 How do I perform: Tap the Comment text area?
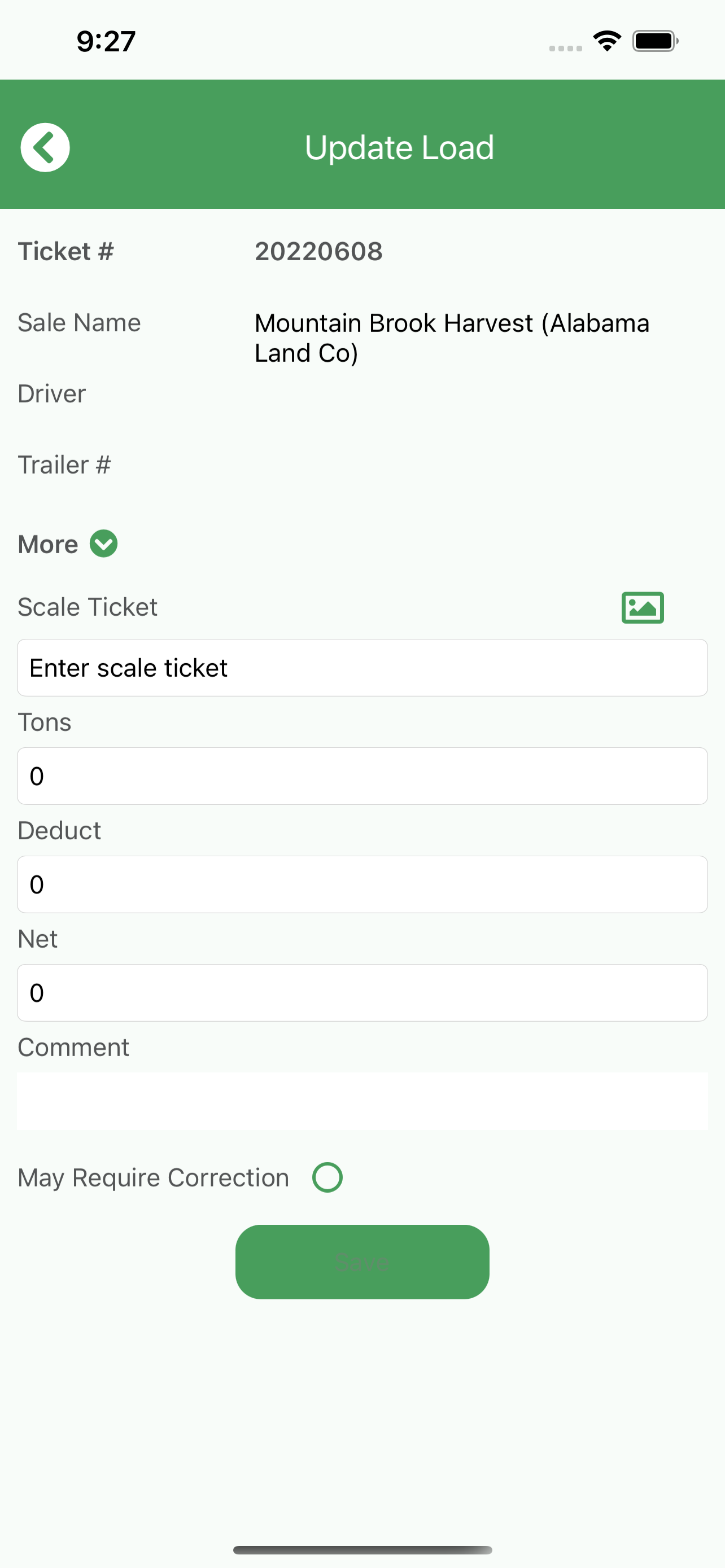tap(362, 1101)
